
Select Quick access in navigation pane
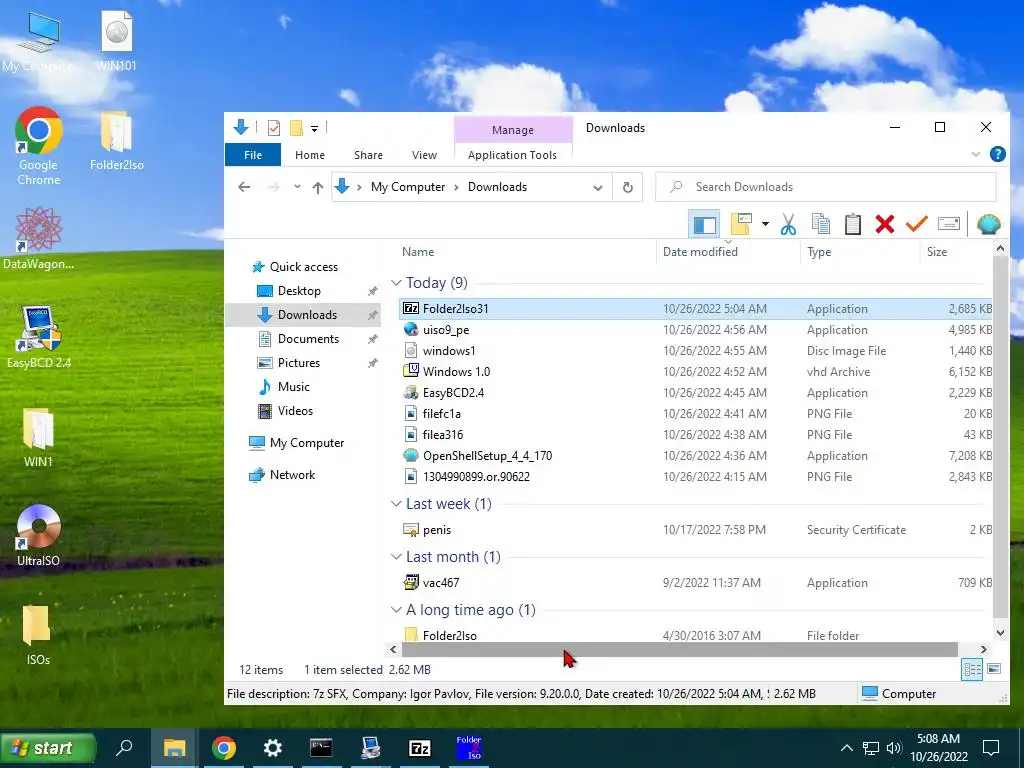(x=304, y=266)
